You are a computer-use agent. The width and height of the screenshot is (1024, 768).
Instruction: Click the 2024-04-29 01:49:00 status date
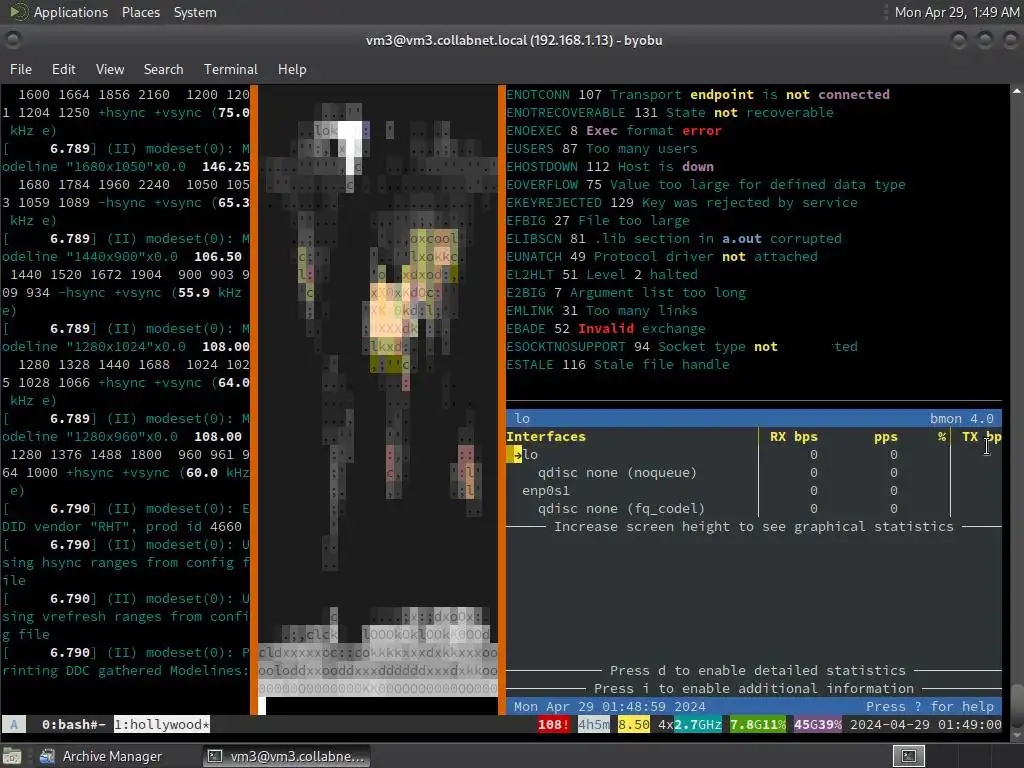(x=925, y=724)
